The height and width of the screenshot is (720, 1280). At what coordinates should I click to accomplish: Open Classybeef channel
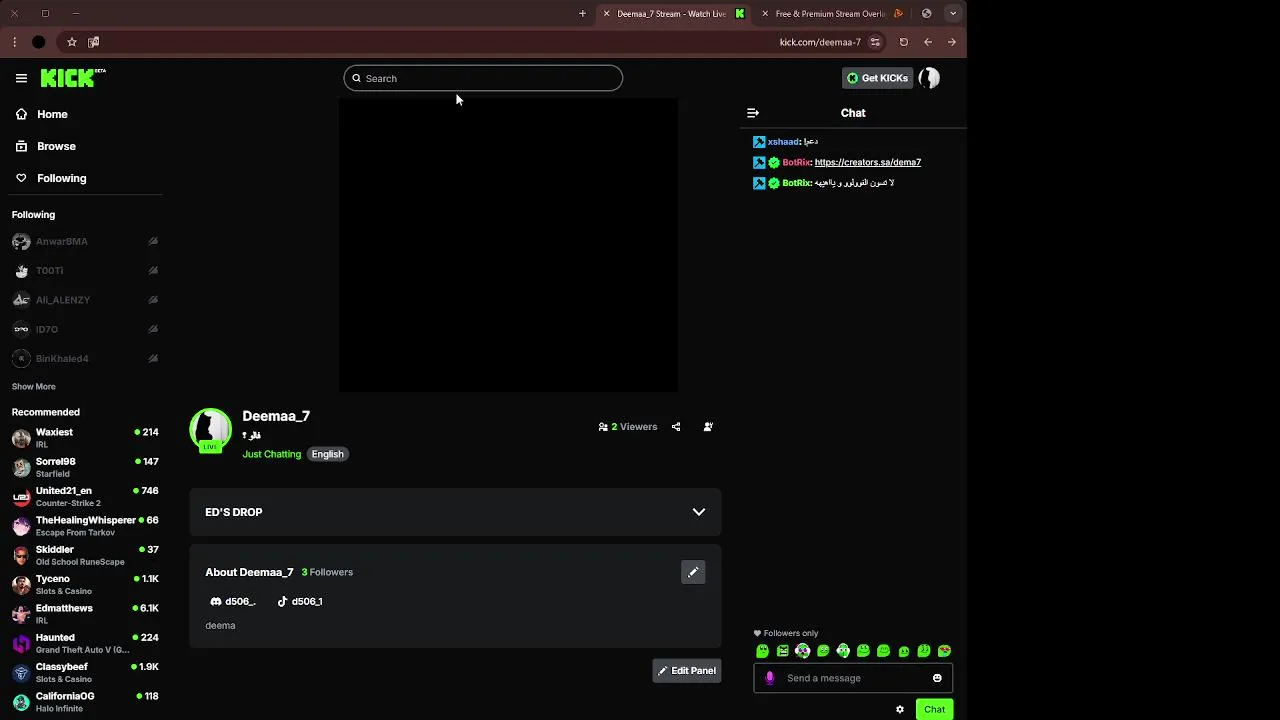tap(84, 672)
